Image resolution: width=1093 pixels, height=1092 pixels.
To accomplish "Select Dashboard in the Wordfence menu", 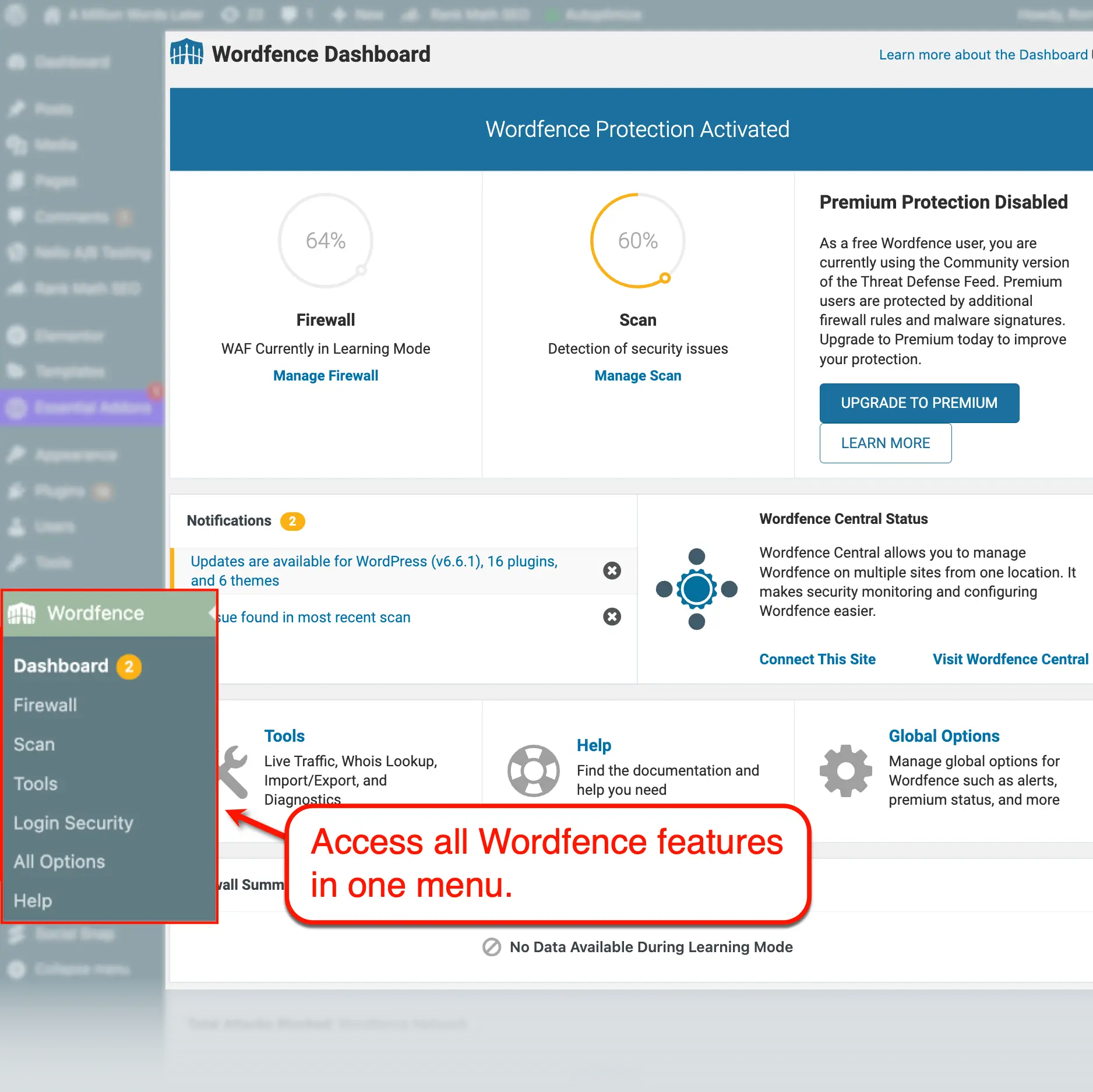I will (x=61, y=665).
